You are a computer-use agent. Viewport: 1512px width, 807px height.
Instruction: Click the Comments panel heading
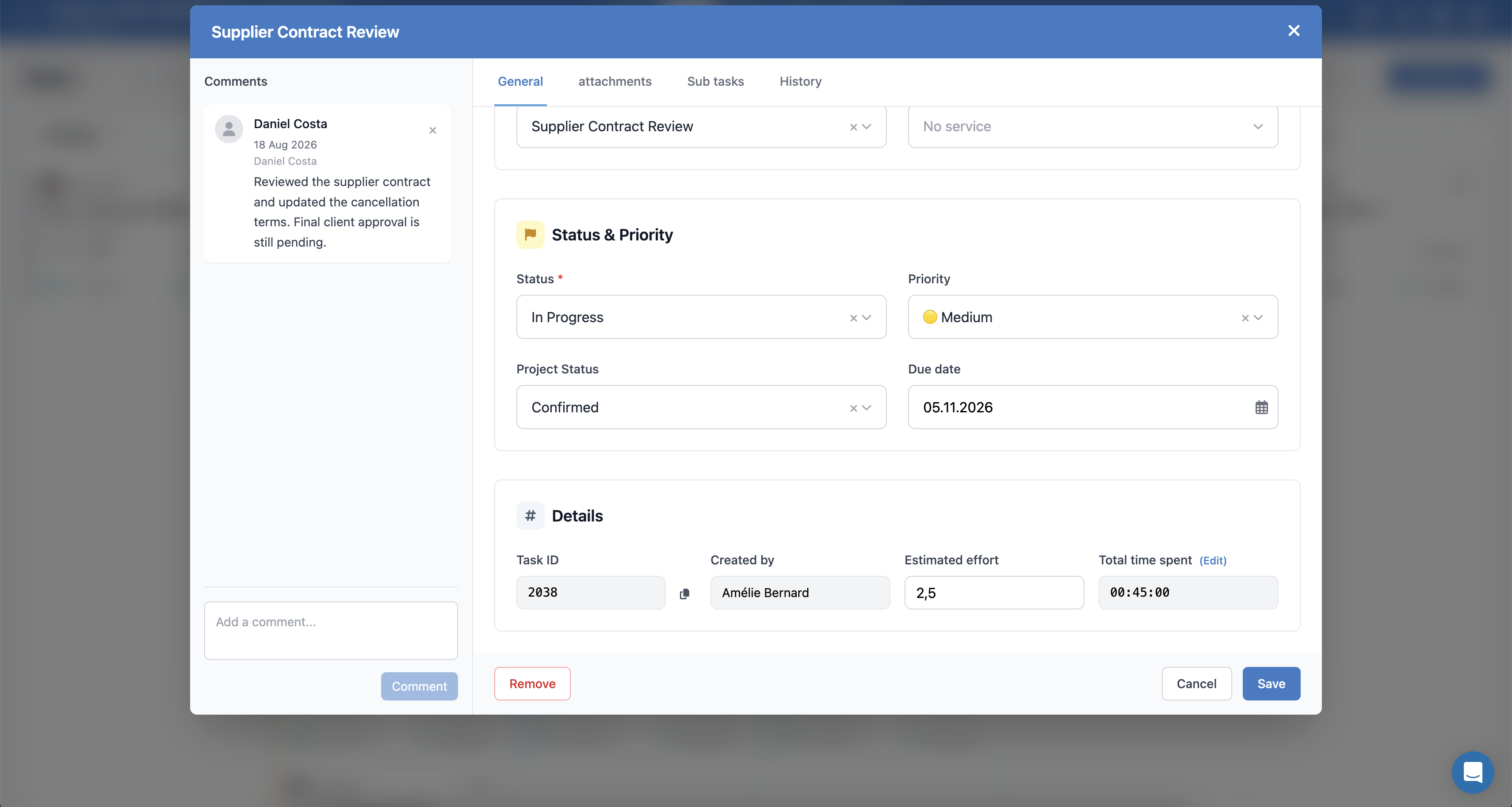(235, 82)
